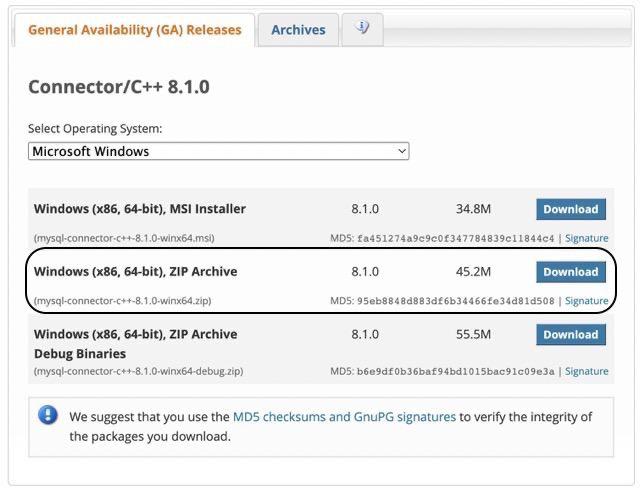Click MD5 hash starting with 95eb8848

[455, 300]
